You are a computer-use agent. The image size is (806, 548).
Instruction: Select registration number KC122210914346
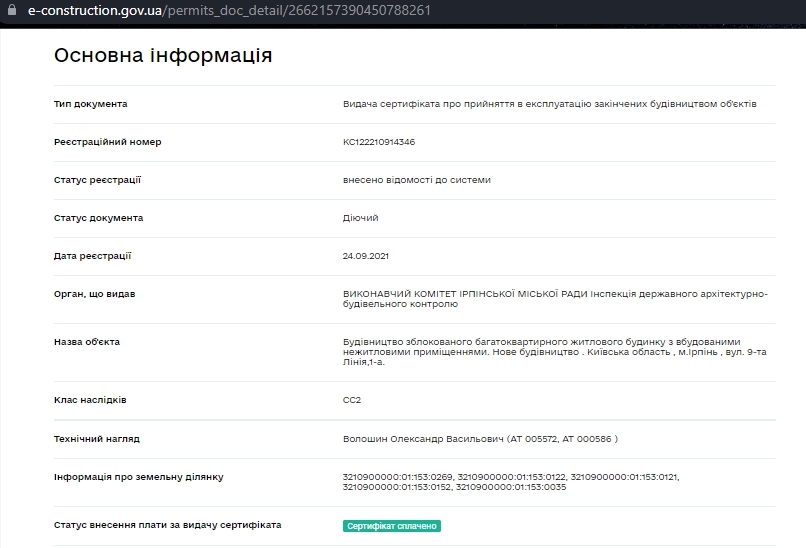coord(379,142)
